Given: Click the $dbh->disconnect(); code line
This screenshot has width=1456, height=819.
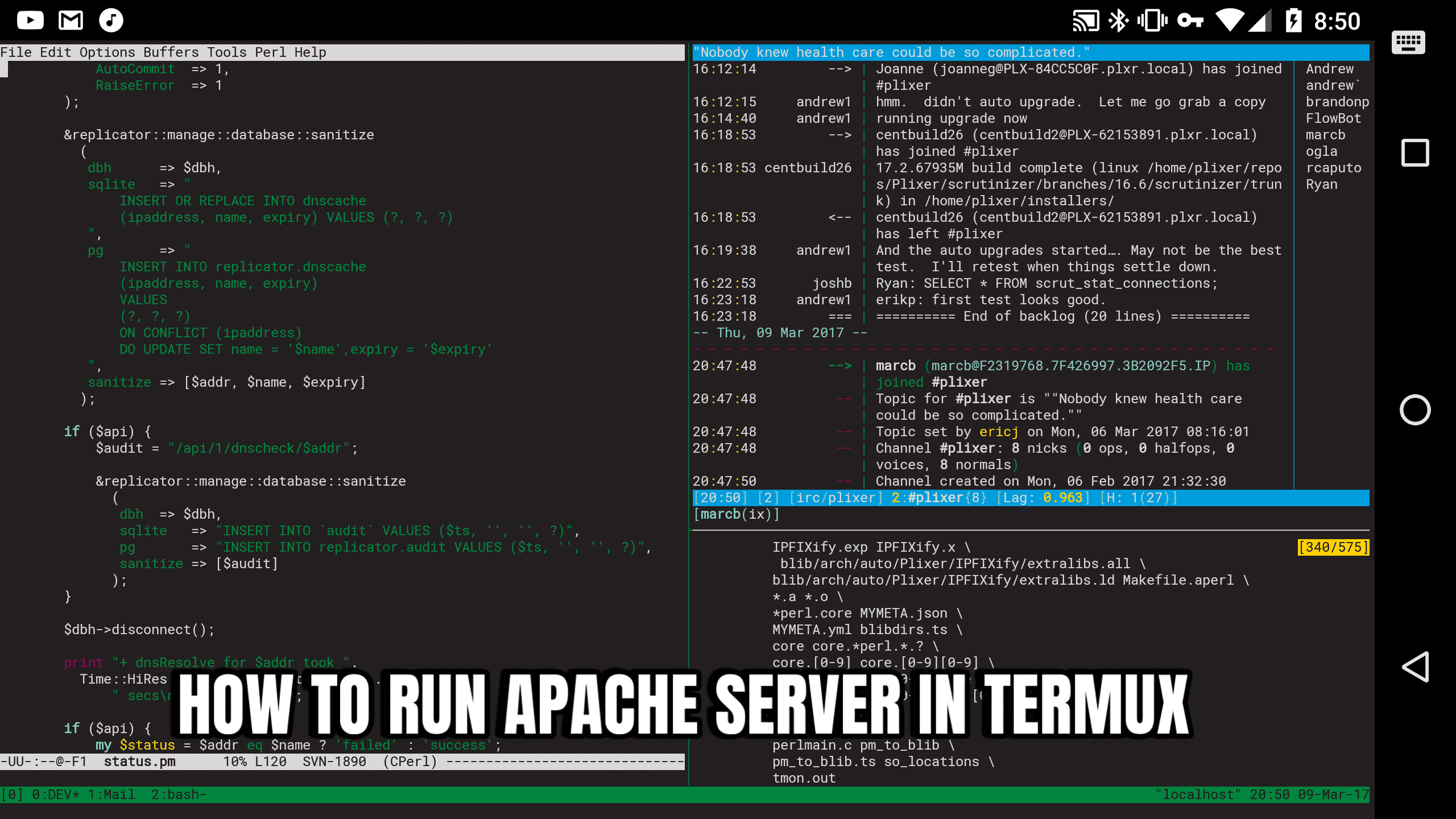Looking at the screenshot, I should [139, 630].
